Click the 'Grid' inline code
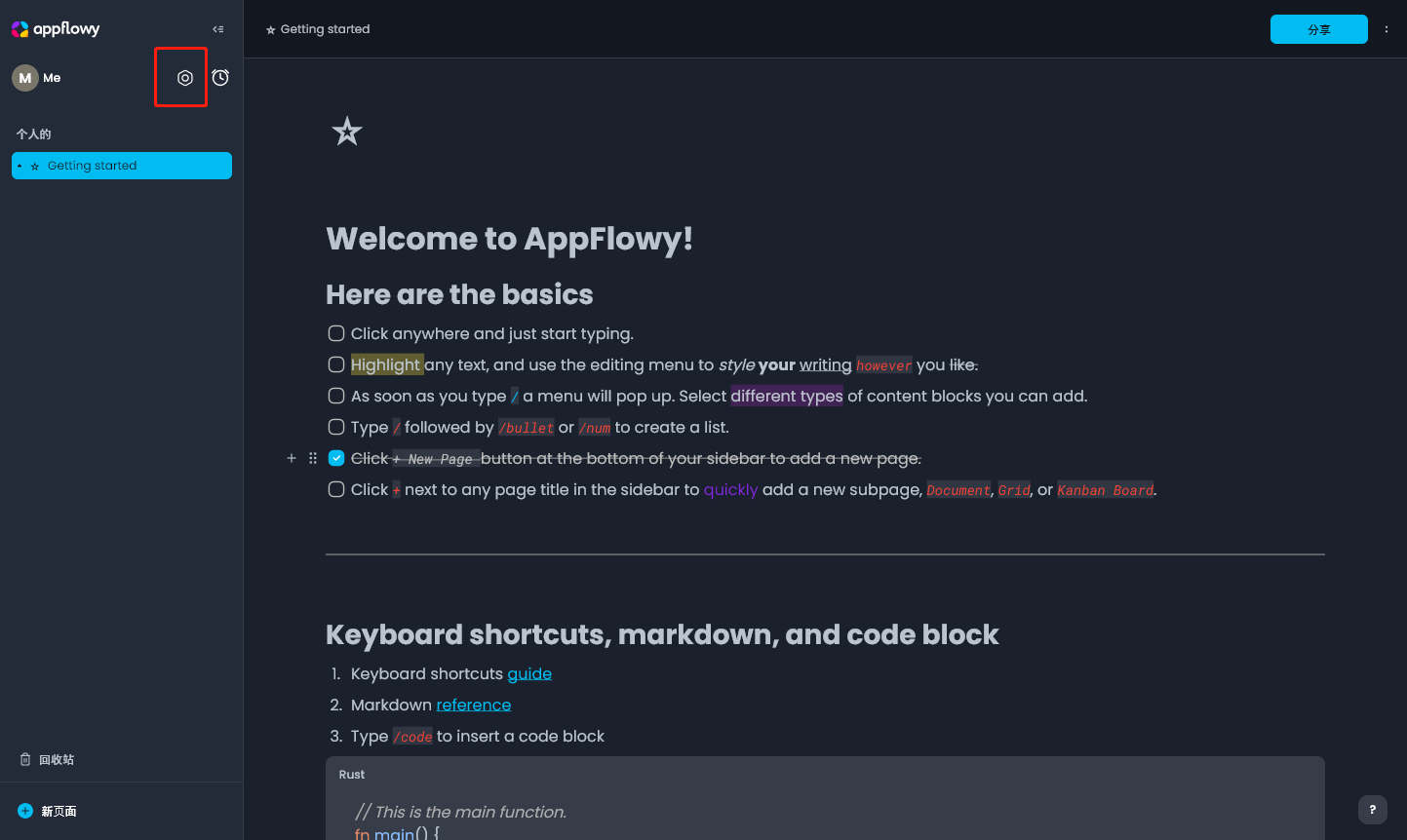Image resolution: width=1407 pixels, height=840 pixels. [x=1014, y=490]
